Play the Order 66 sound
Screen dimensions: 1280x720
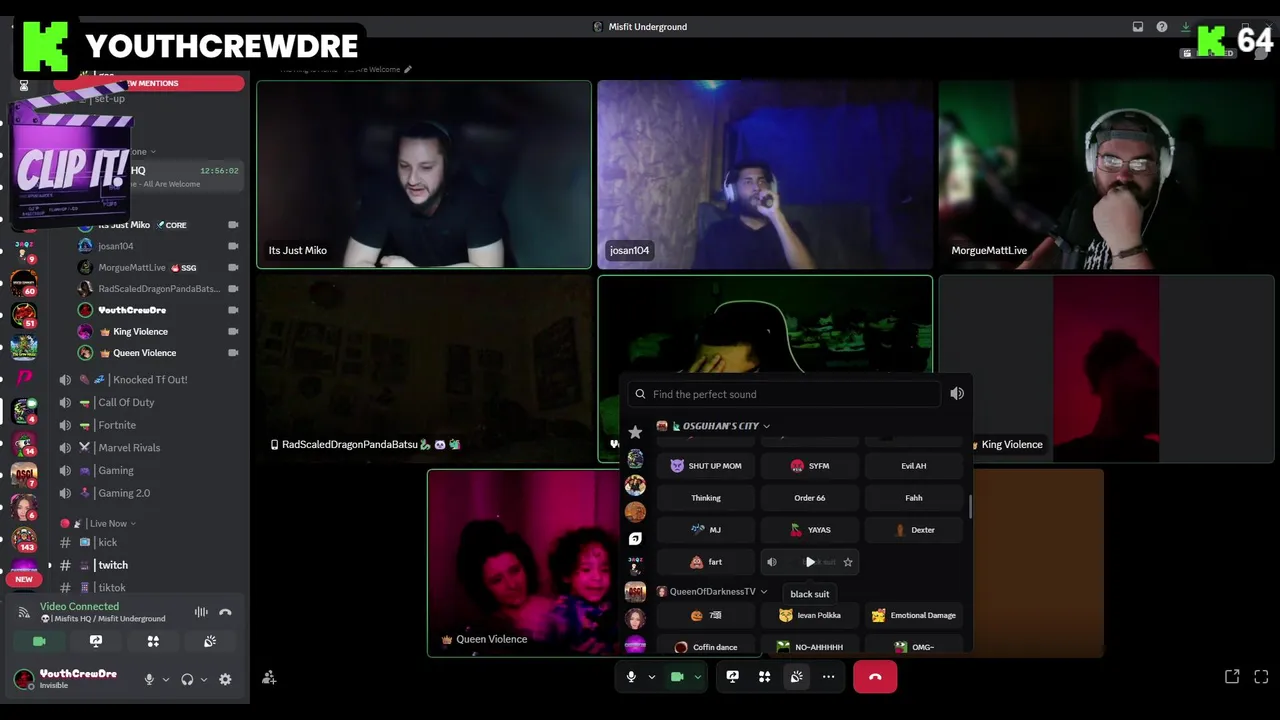point(810,498)
